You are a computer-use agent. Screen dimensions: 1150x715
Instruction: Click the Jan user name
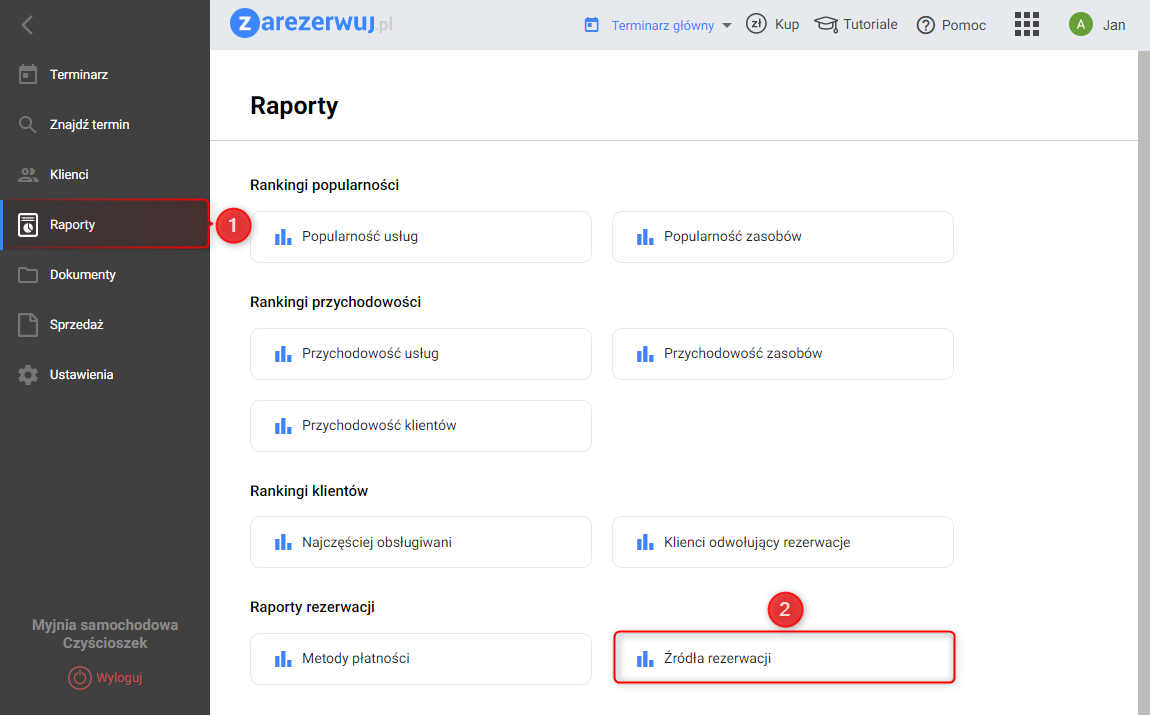coord(1113,25)
